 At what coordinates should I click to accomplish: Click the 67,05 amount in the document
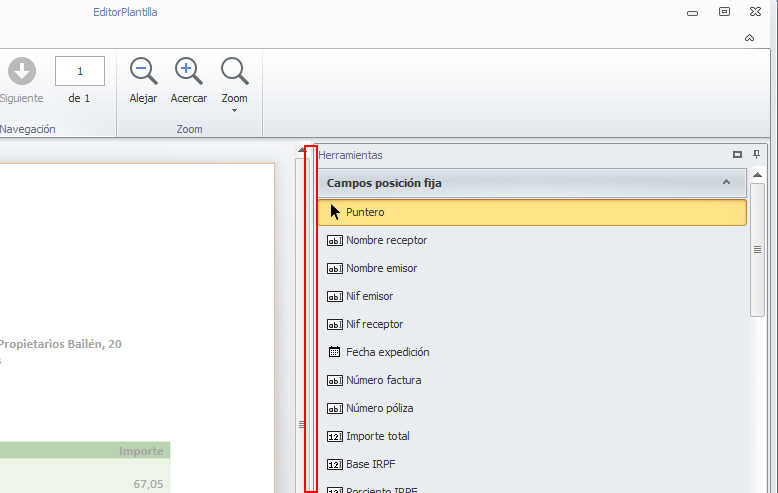(148, 484)
